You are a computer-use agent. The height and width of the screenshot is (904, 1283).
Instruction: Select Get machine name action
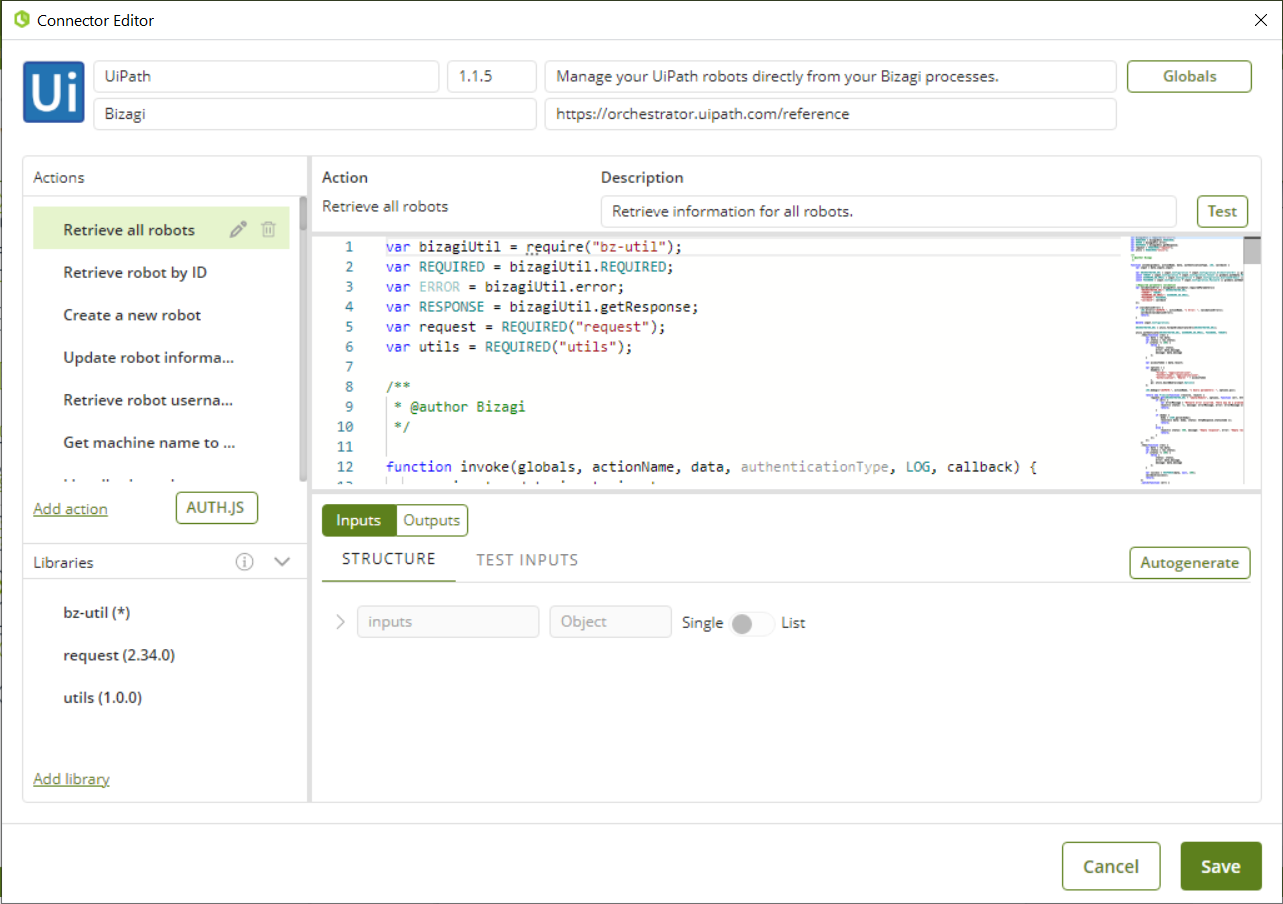(149, 442)
